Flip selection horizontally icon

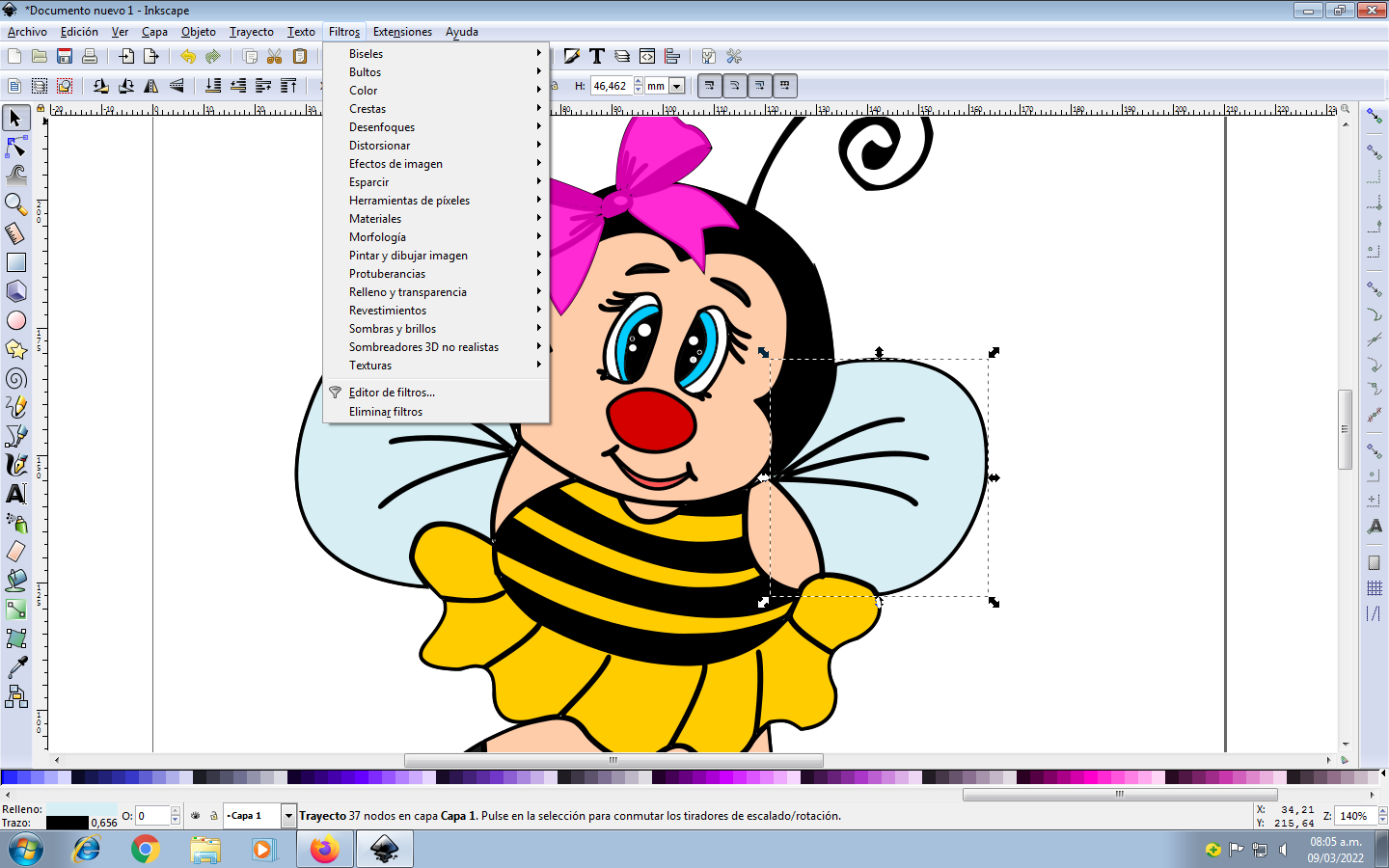[151, 86]
